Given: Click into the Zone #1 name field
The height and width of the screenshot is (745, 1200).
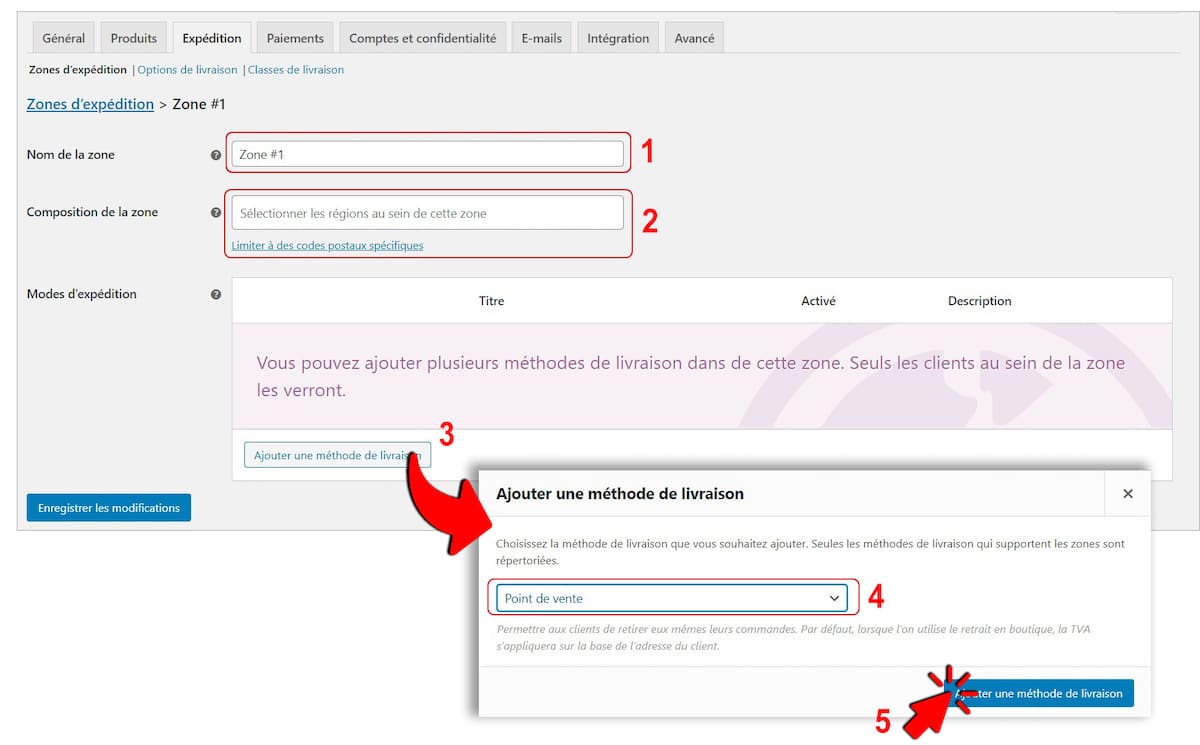Looking at the screenshot, I should pos(427,154).
